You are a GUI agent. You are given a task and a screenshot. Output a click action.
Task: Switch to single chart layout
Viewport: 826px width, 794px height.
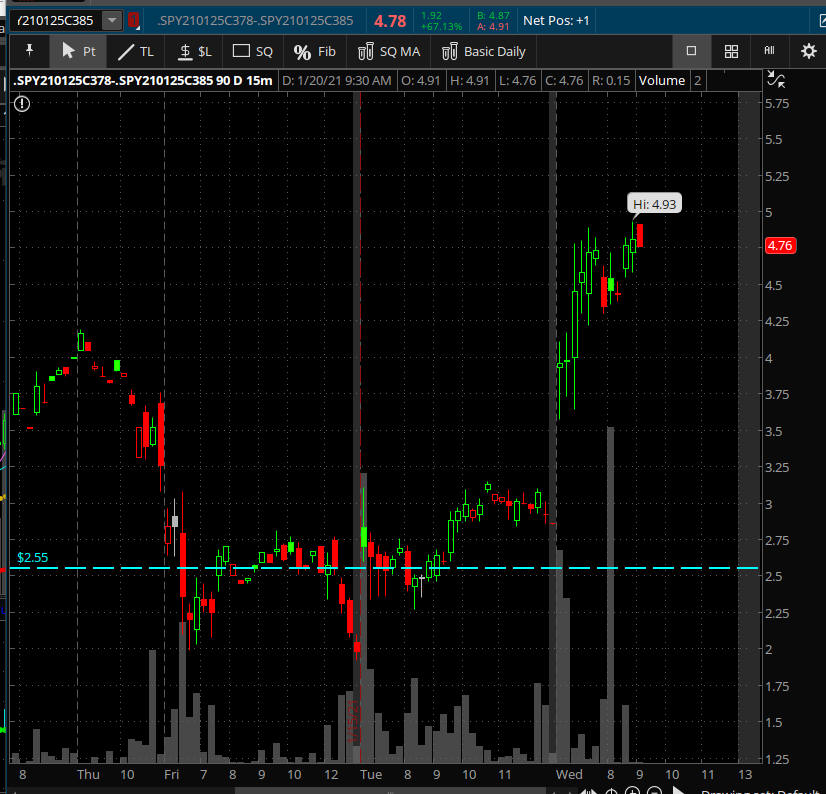(691, 51)
